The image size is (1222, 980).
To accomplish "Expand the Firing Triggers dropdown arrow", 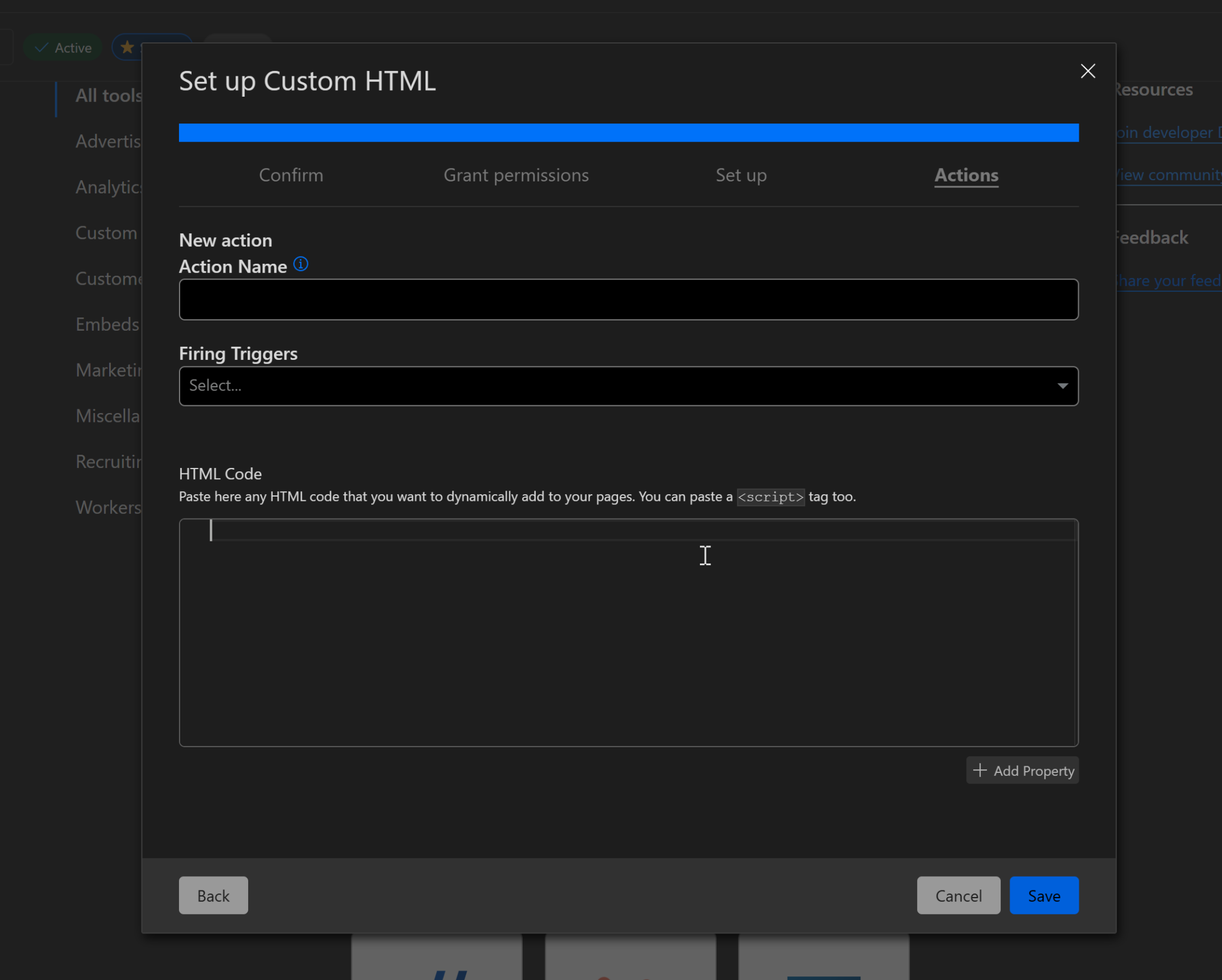I will tap(1062, 386).
